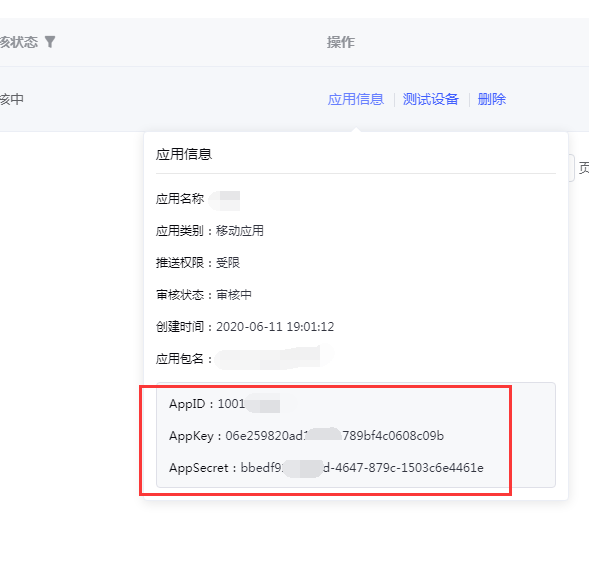The height and width of the screenshot is (574, 589).
Task: Click the 审核状态：审核中 line in popover
Action: (x=204, y=295)
